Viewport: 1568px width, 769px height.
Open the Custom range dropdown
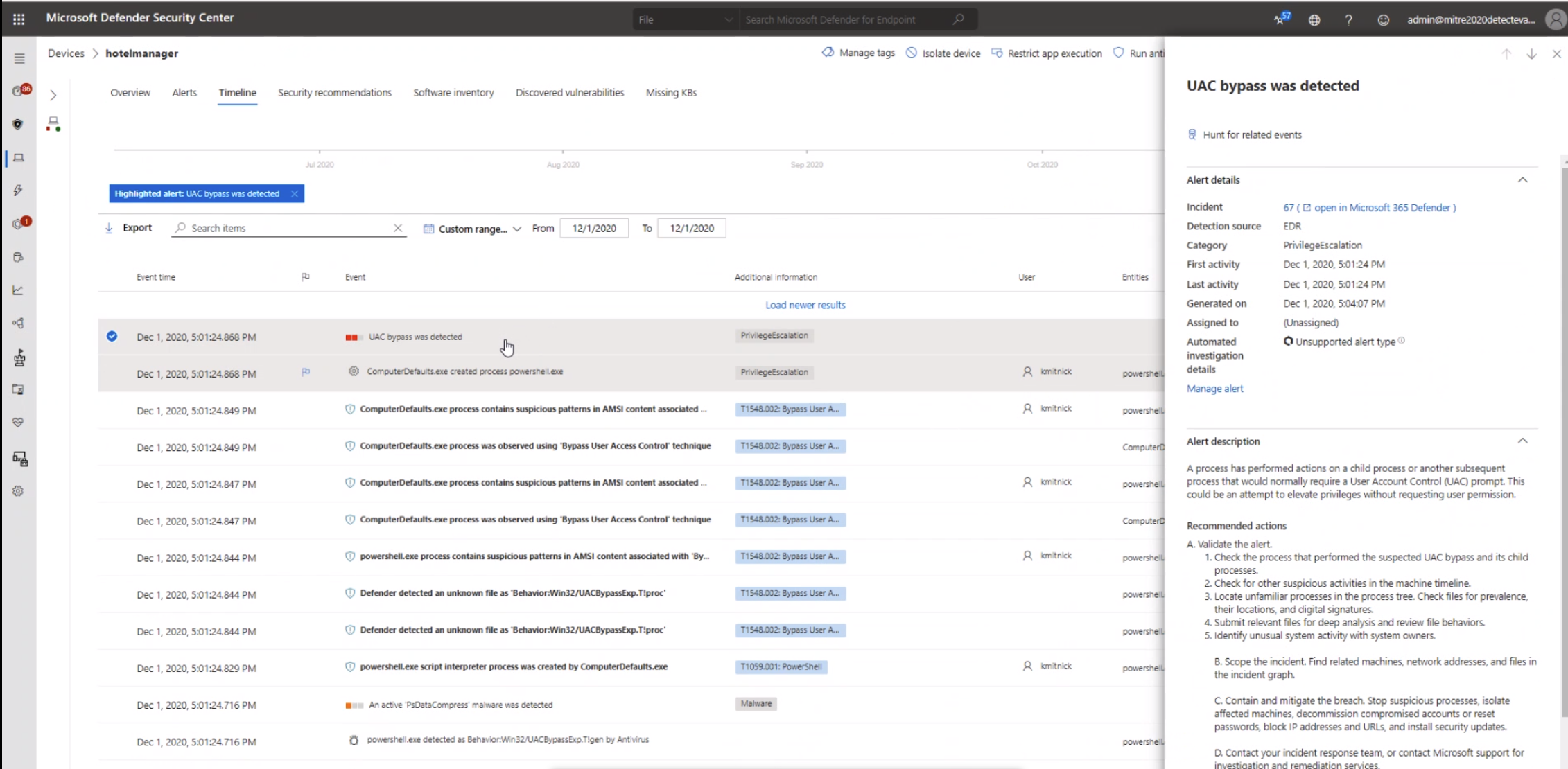pyautogui.click(x=472, y=229)
